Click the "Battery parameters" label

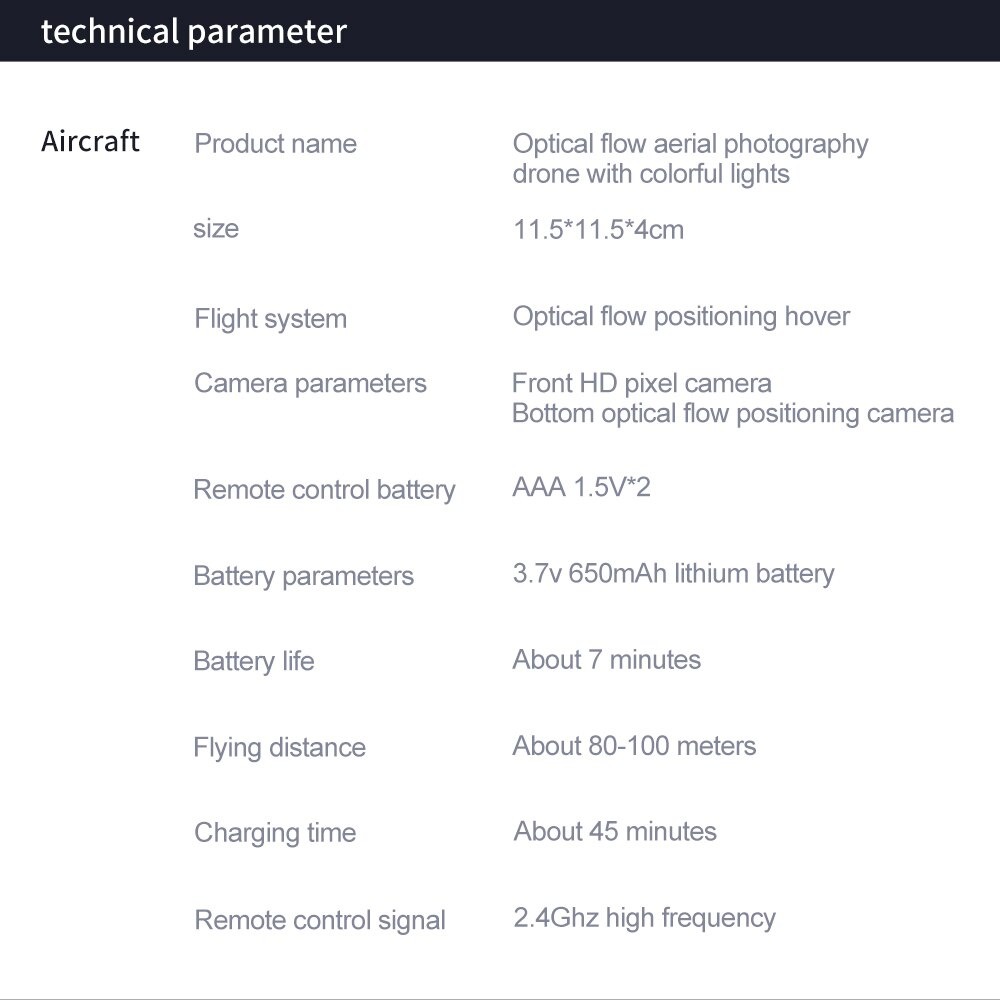coord(303,576)
